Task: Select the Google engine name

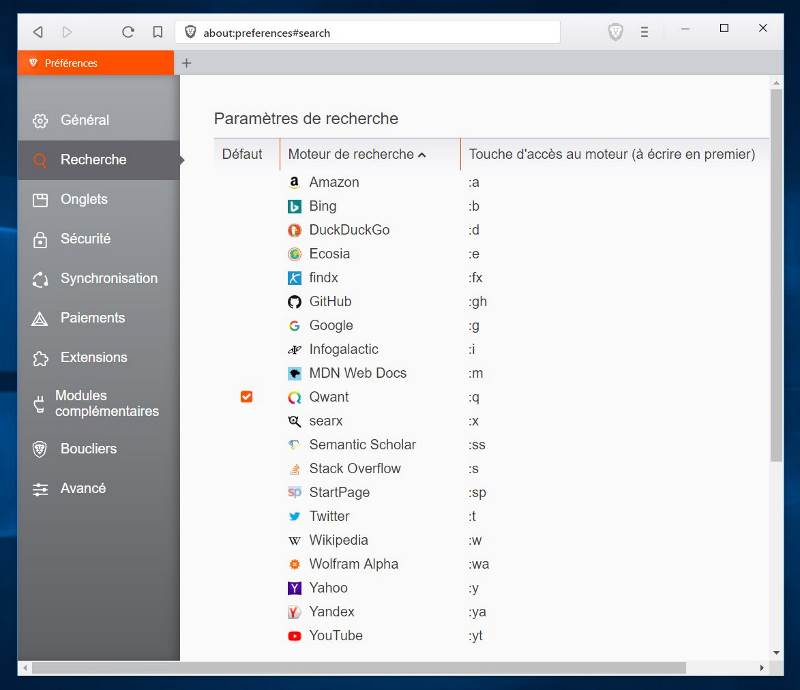Action: coord(331,326)
